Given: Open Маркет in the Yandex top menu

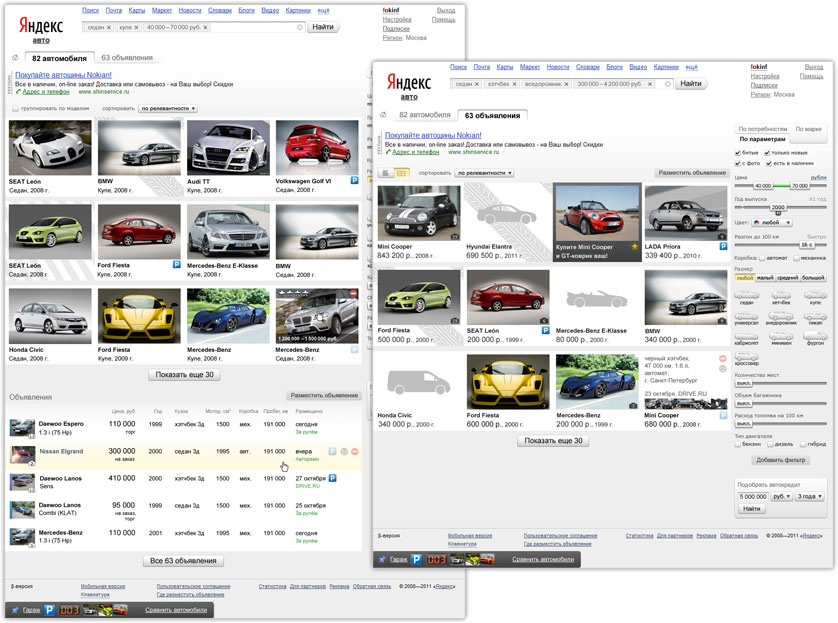Looking at the screenshot, I should click(x=529, y=66).
